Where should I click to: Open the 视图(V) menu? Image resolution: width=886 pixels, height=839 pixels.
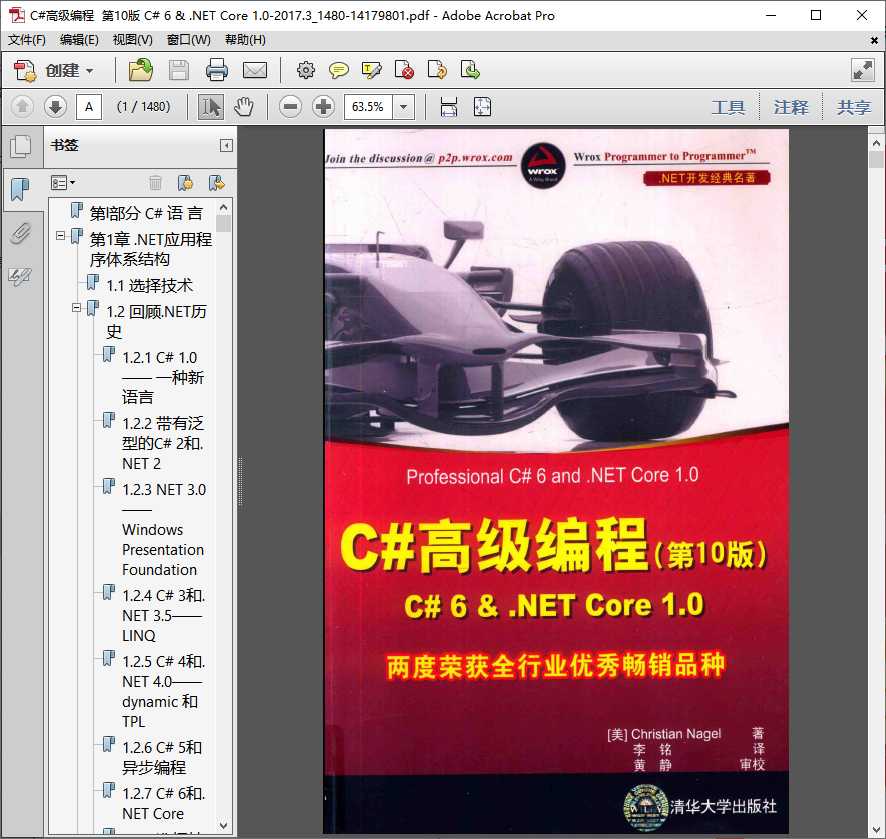(x=132, y=40)
